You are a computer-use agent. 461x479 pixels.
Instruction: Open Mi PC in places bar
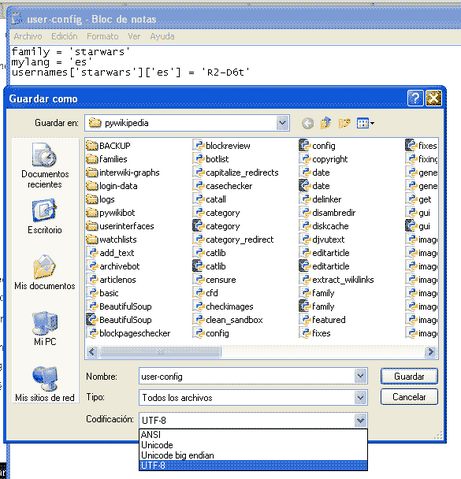tap(45, 328)
